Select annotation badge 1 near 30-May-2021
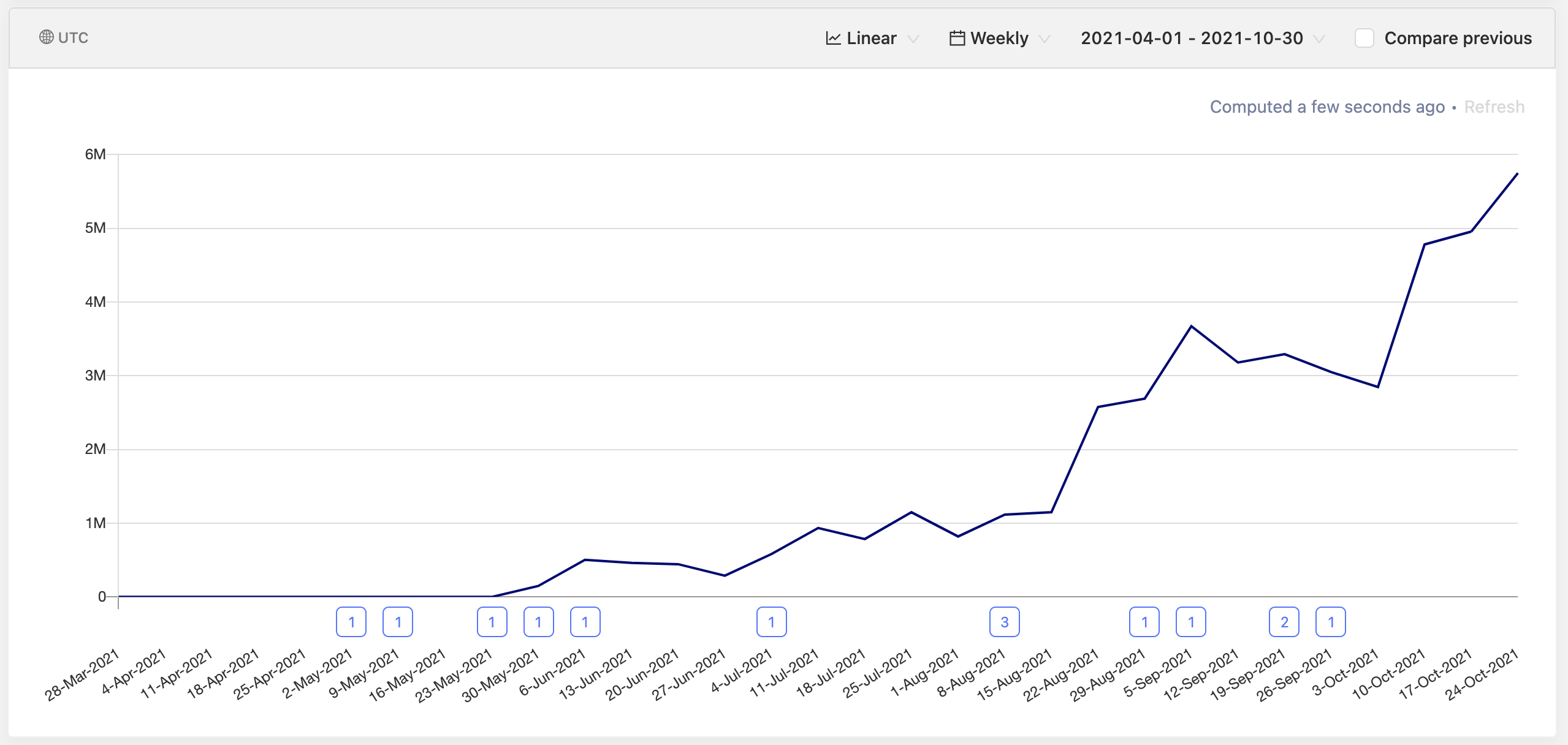 click(x=538, y=622)
